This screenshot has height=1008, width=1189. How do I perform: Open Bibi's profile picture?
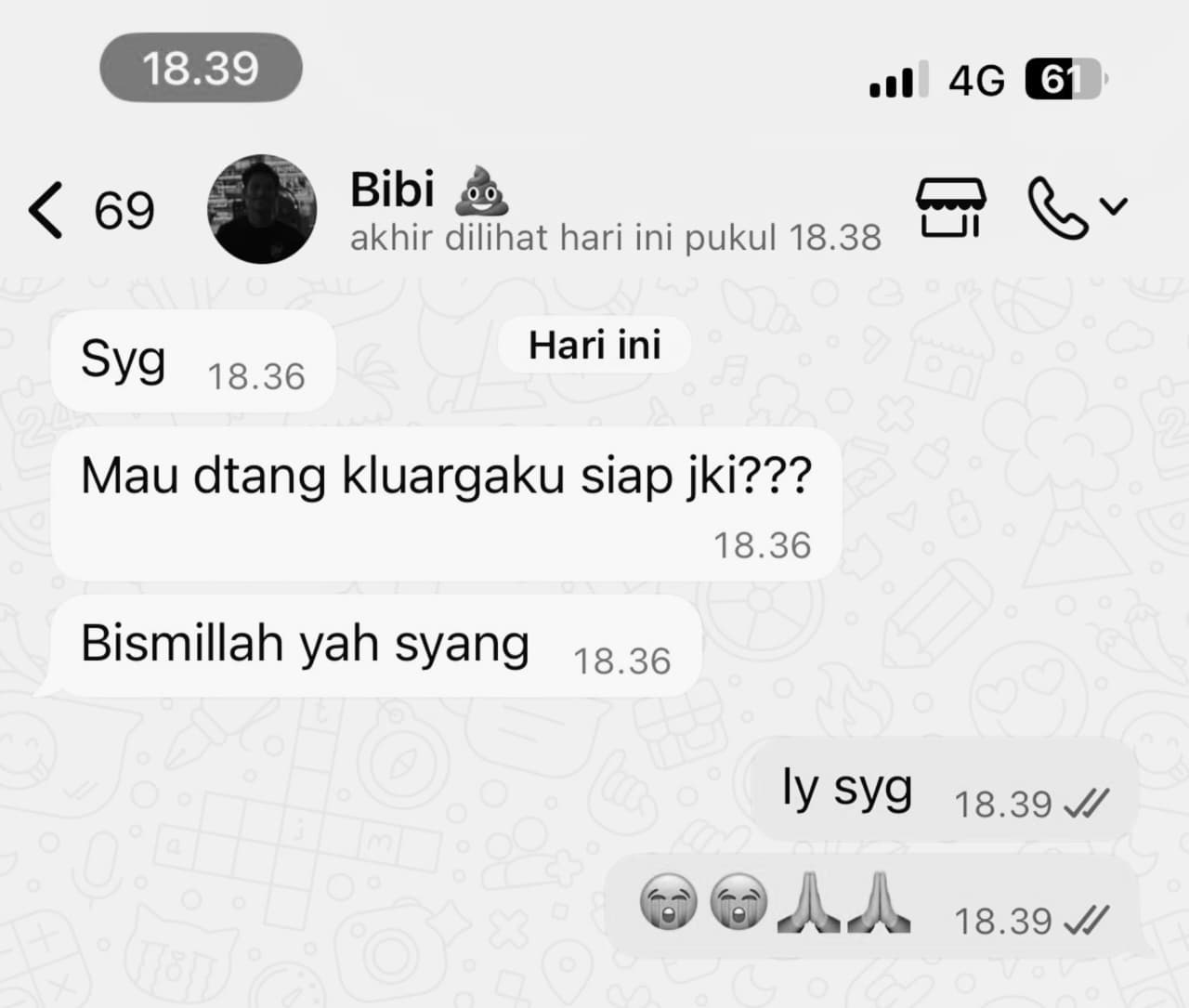click(262, 209)
